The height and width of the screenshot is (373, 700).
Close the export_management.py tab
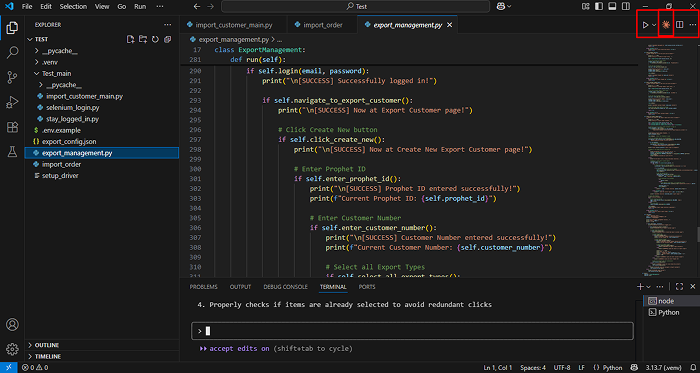click(x=450, y=25)
